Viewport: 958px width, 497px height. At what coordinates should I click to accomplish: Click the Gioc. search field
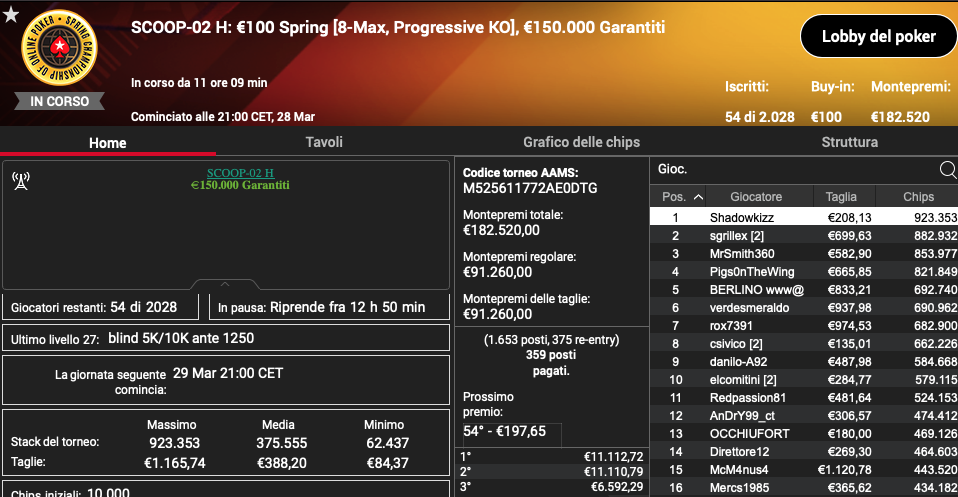pyautogui.click(x=794, y=169)
